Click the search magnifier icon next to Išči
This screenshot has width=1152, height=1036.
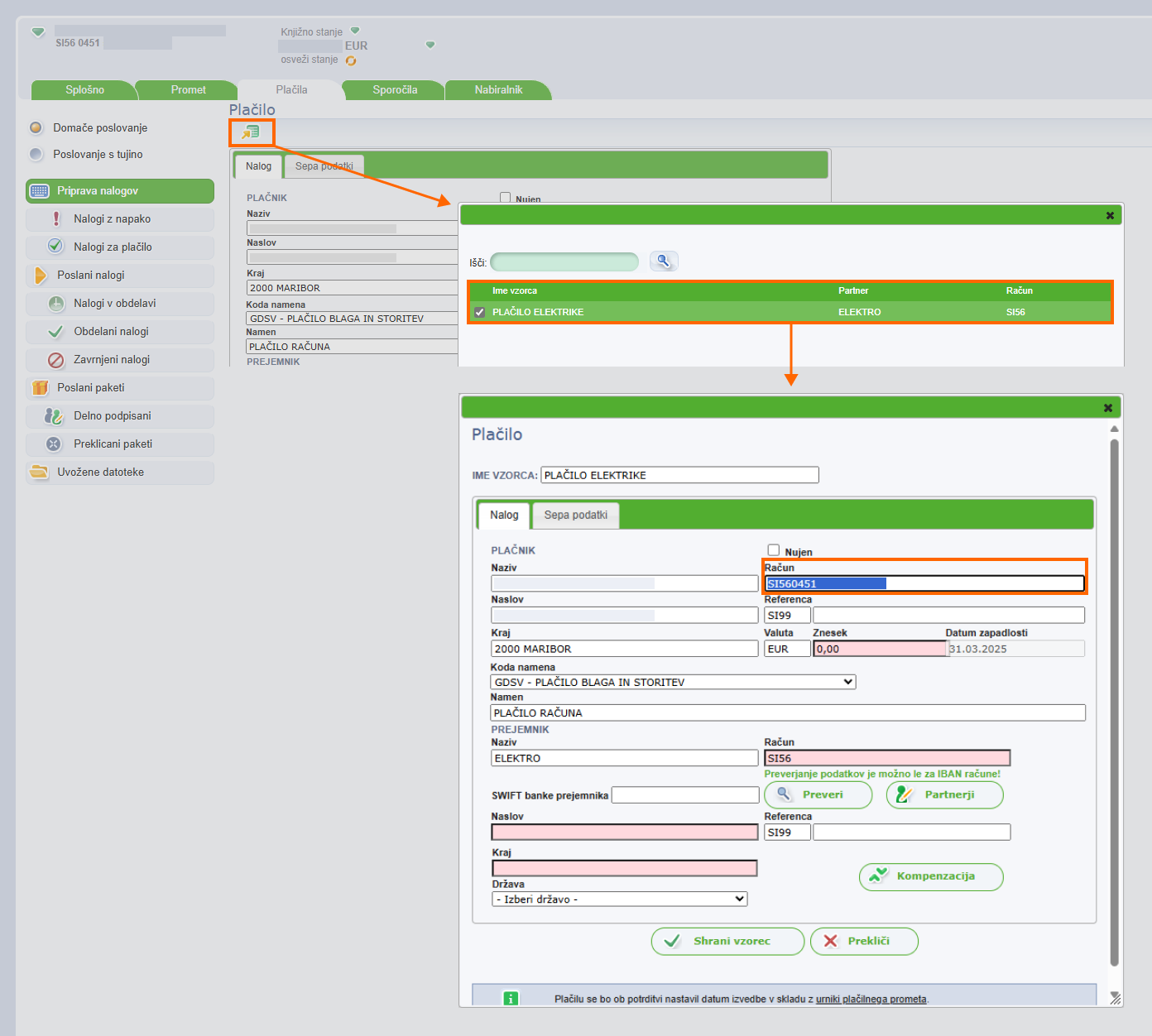pos(663,261)
